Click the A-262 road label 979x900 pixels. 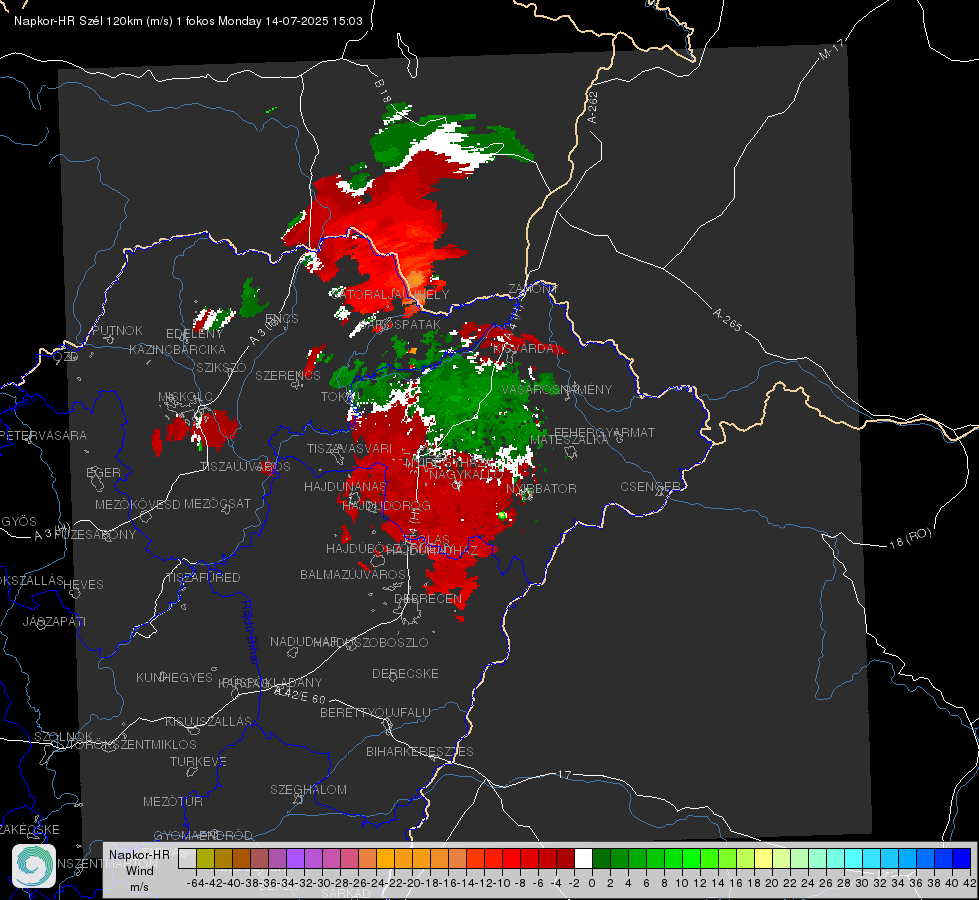[593, 107]
